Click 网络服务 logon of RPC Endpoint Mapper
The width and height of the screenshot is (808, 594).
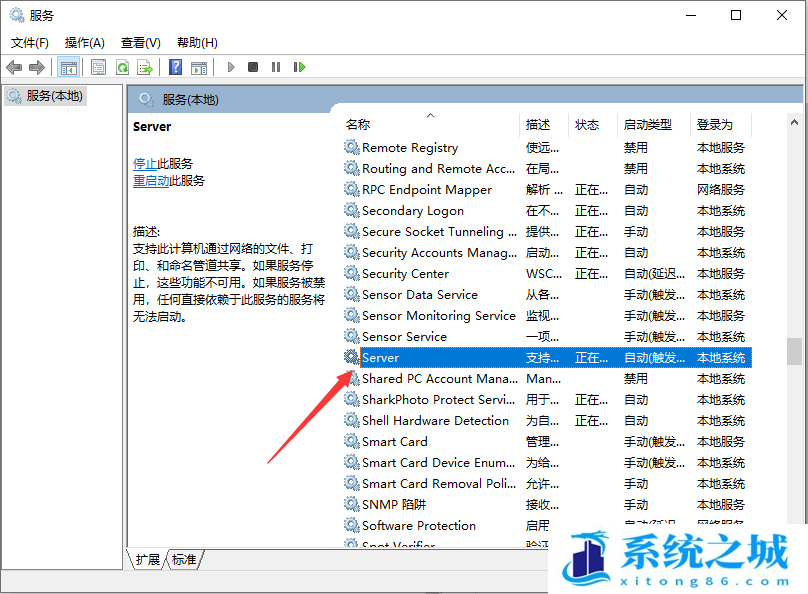pos(720,189)
